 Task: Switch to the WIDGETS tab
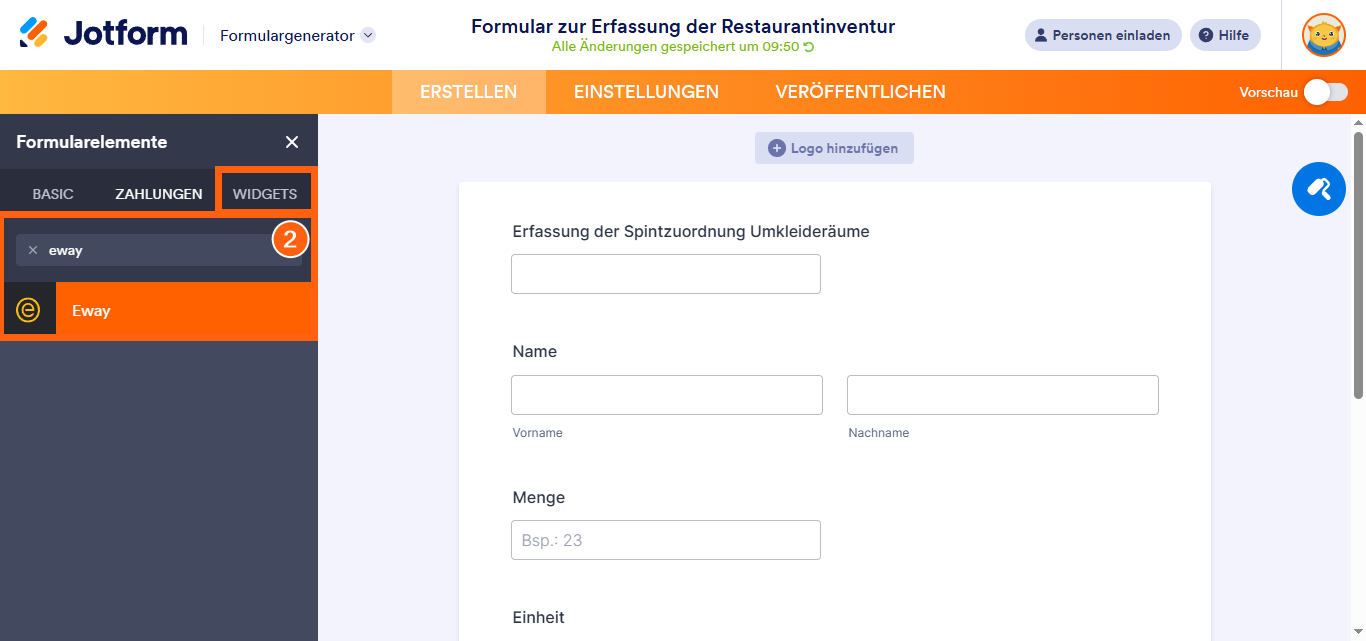coord(265,193)
